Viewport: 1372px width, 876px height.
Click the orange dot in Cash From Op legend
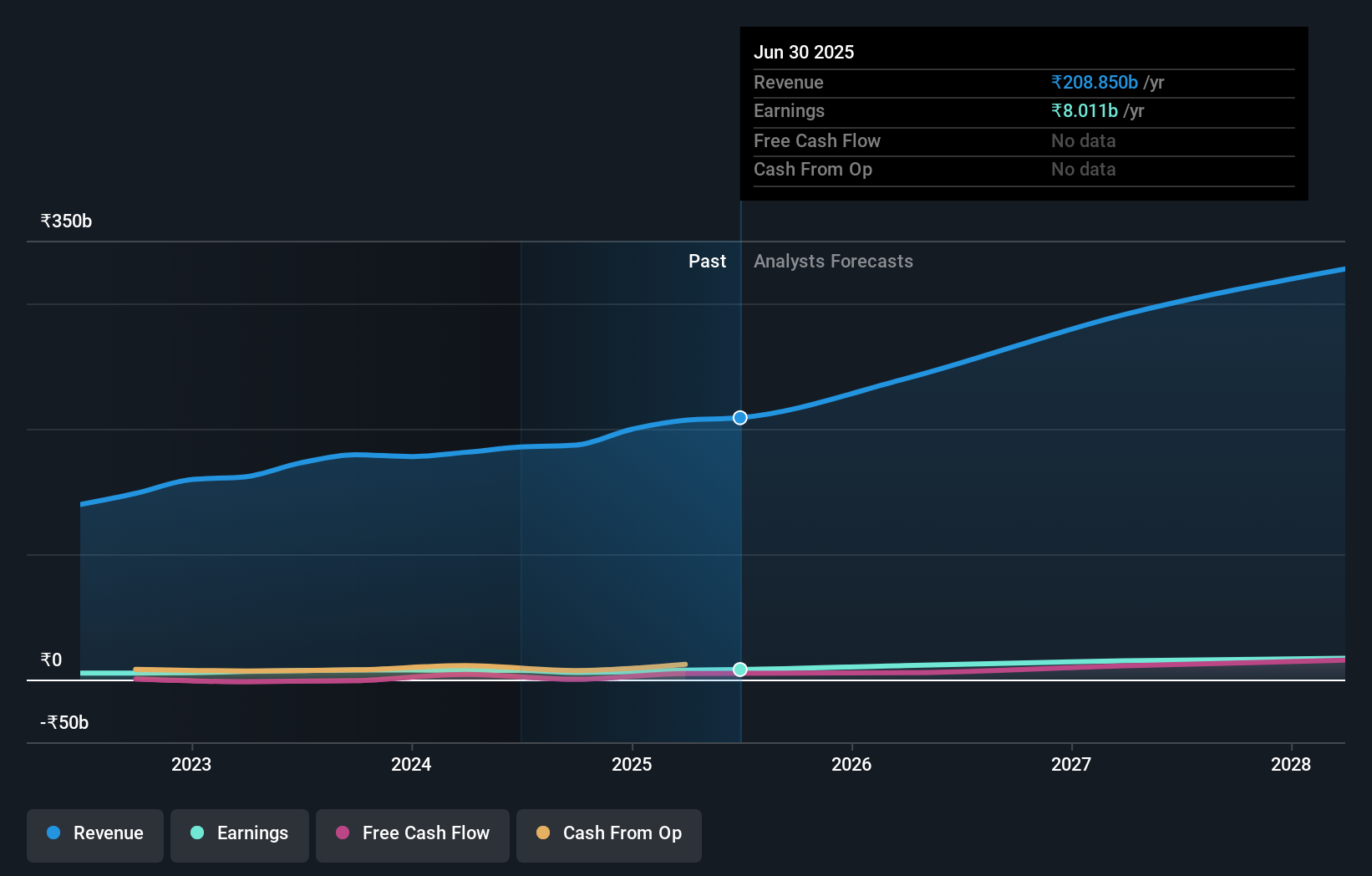tap(543, 833)
